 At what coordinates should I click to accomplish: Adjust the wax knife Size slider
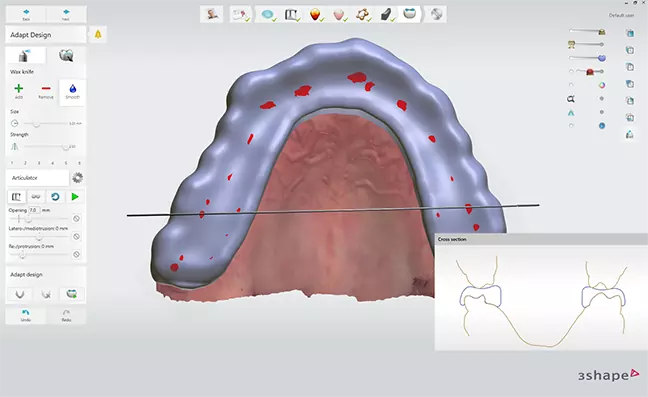[45, 124]
